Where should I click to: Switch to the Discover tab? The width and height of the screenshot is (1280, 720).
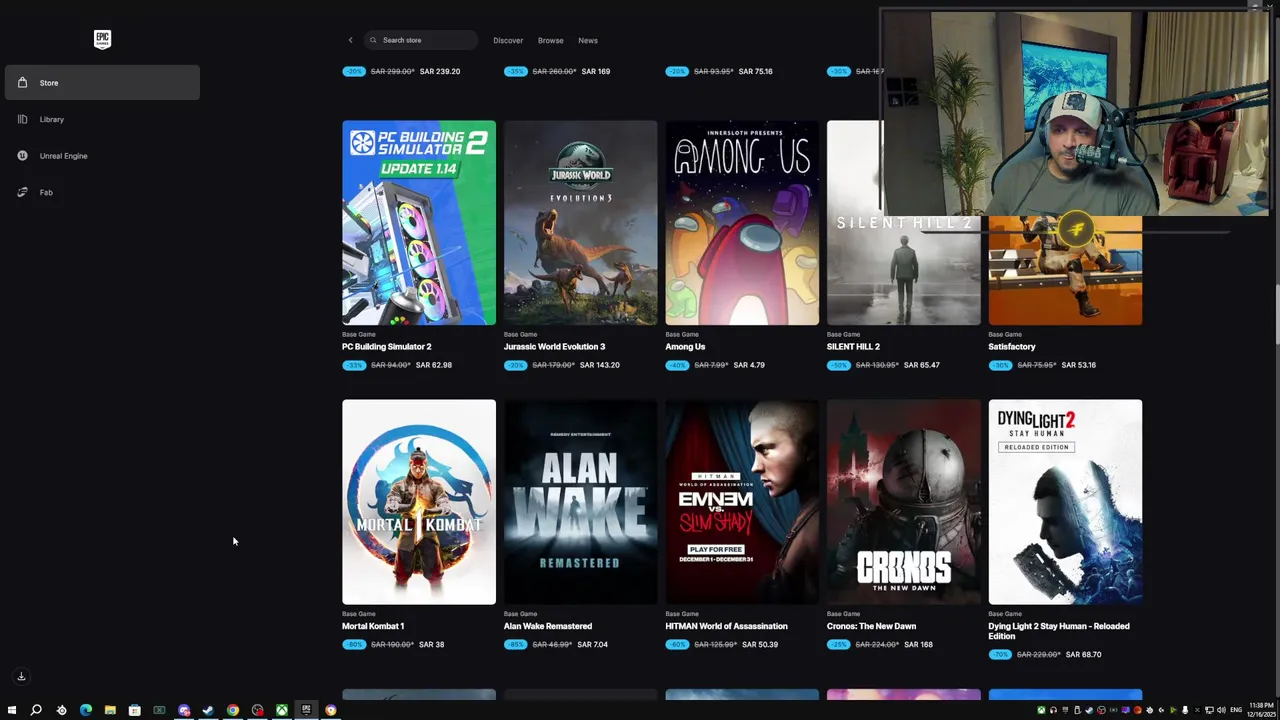508,40
